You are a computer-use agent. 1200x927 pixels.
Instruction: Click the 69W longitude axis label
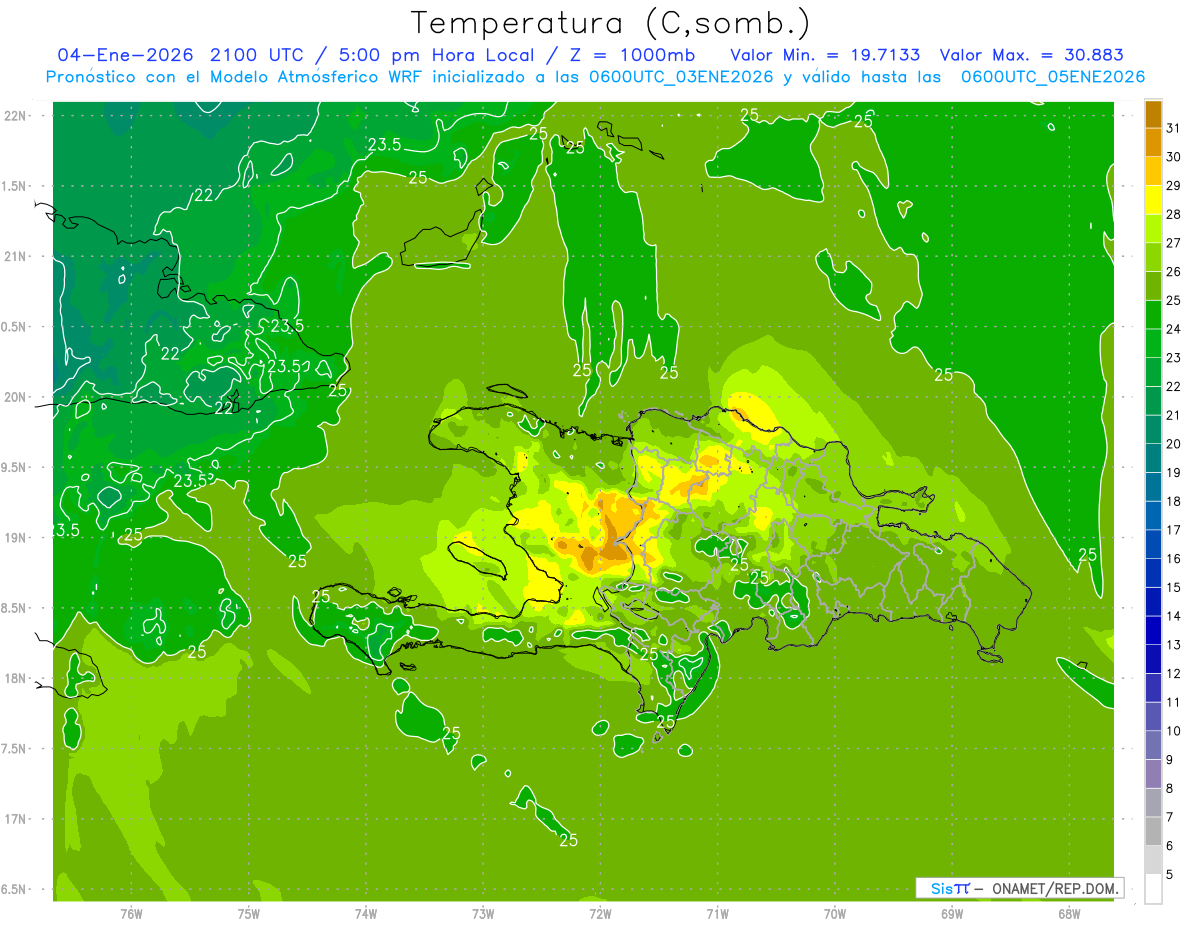point(952,915)
